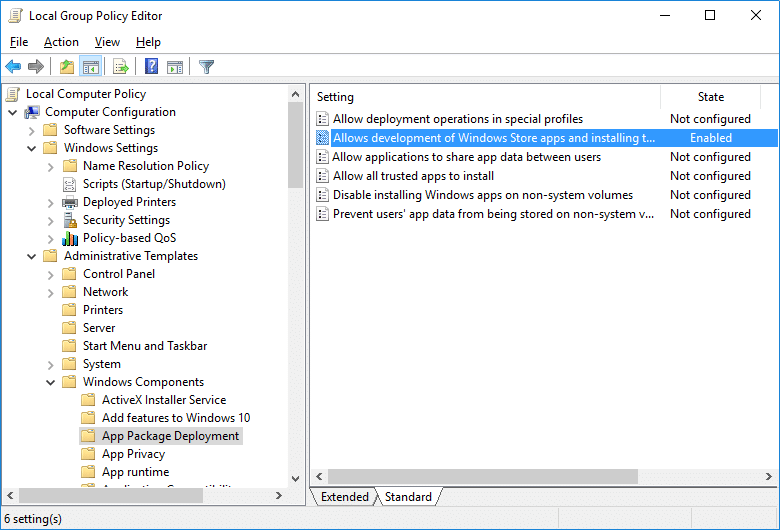Viewport: 780px width, 530px height.
Task: Click the Up One Level folder icon
Action: 66,67
